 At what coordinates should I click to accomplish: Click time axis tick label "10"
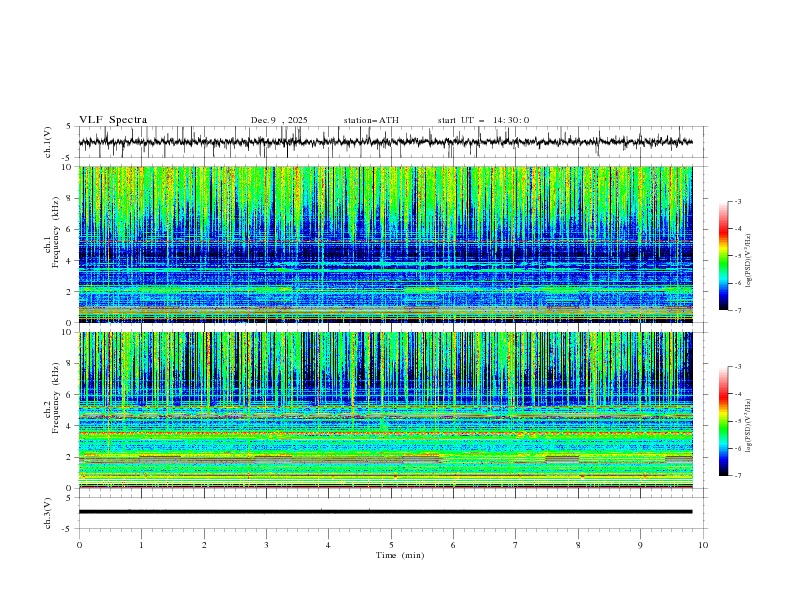[703, 545]
